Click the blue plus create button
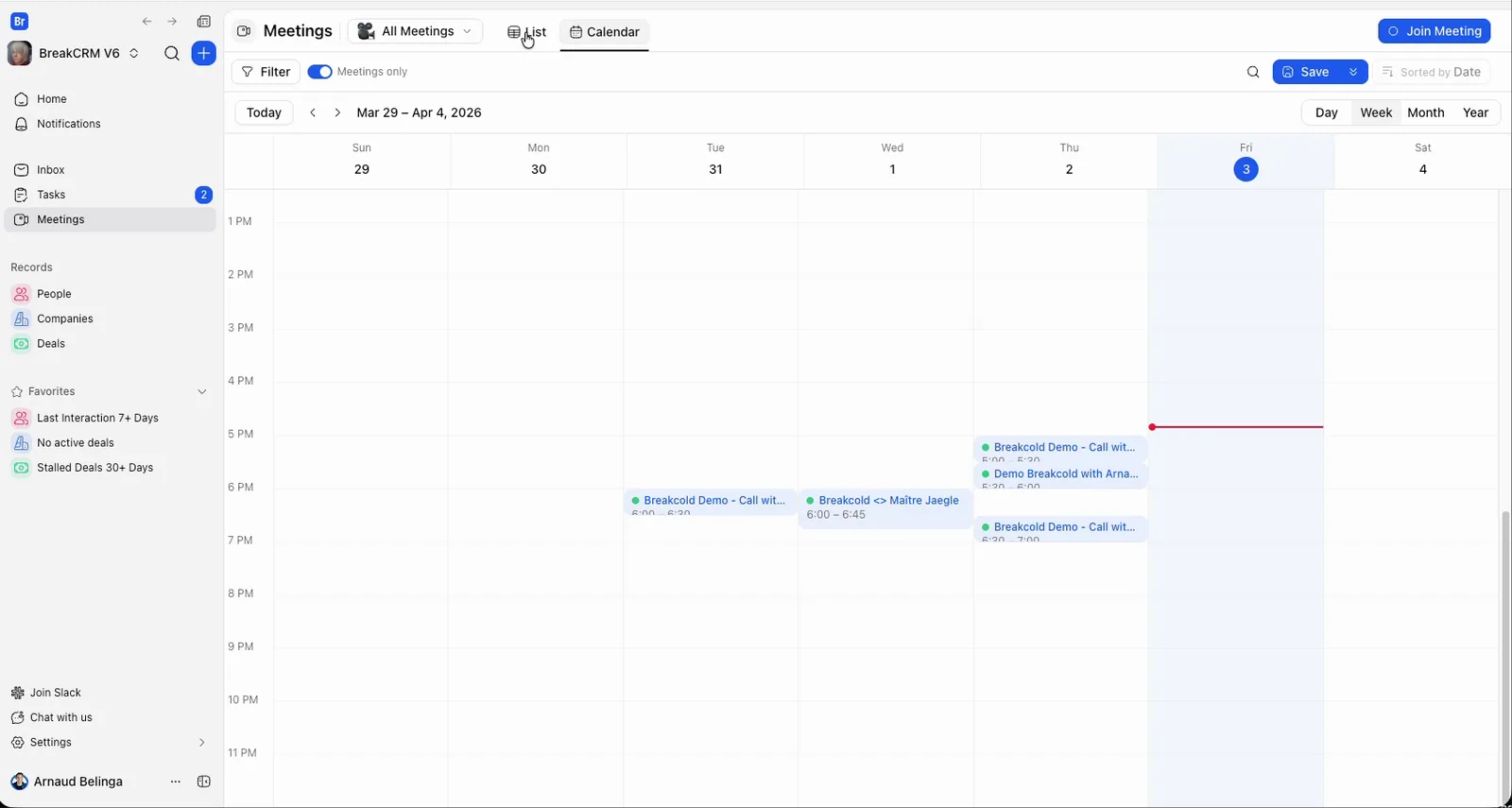1512x808 pixels. pyautogui.click(x=203, y=53)
